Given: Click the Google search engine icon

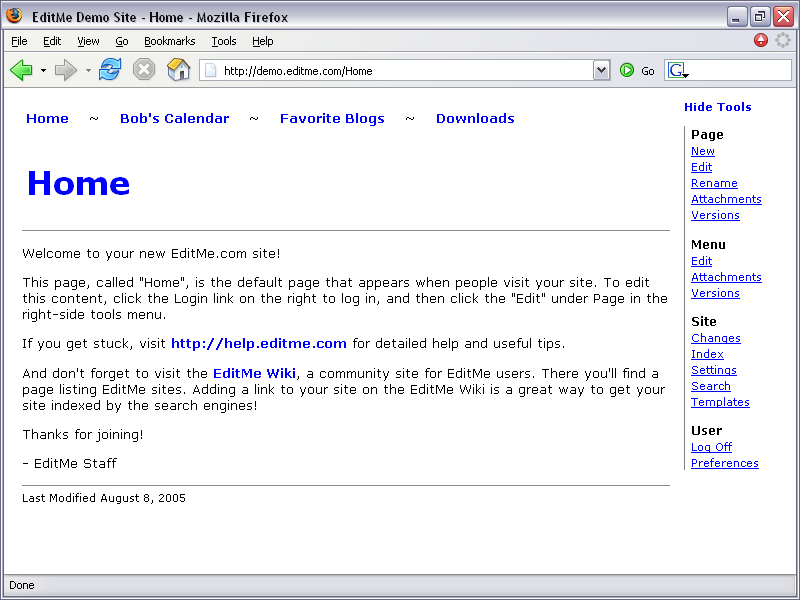Looking at the screenshot, I should (x=678, y=70).
